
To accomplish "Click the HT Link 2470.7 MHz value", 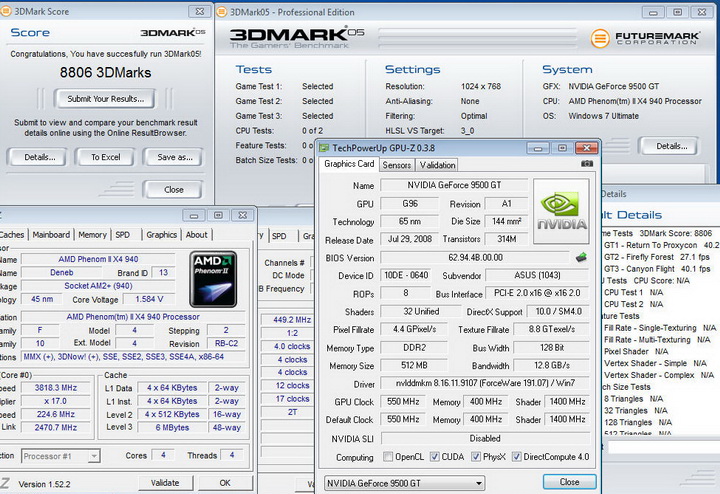I will (56, 427).
